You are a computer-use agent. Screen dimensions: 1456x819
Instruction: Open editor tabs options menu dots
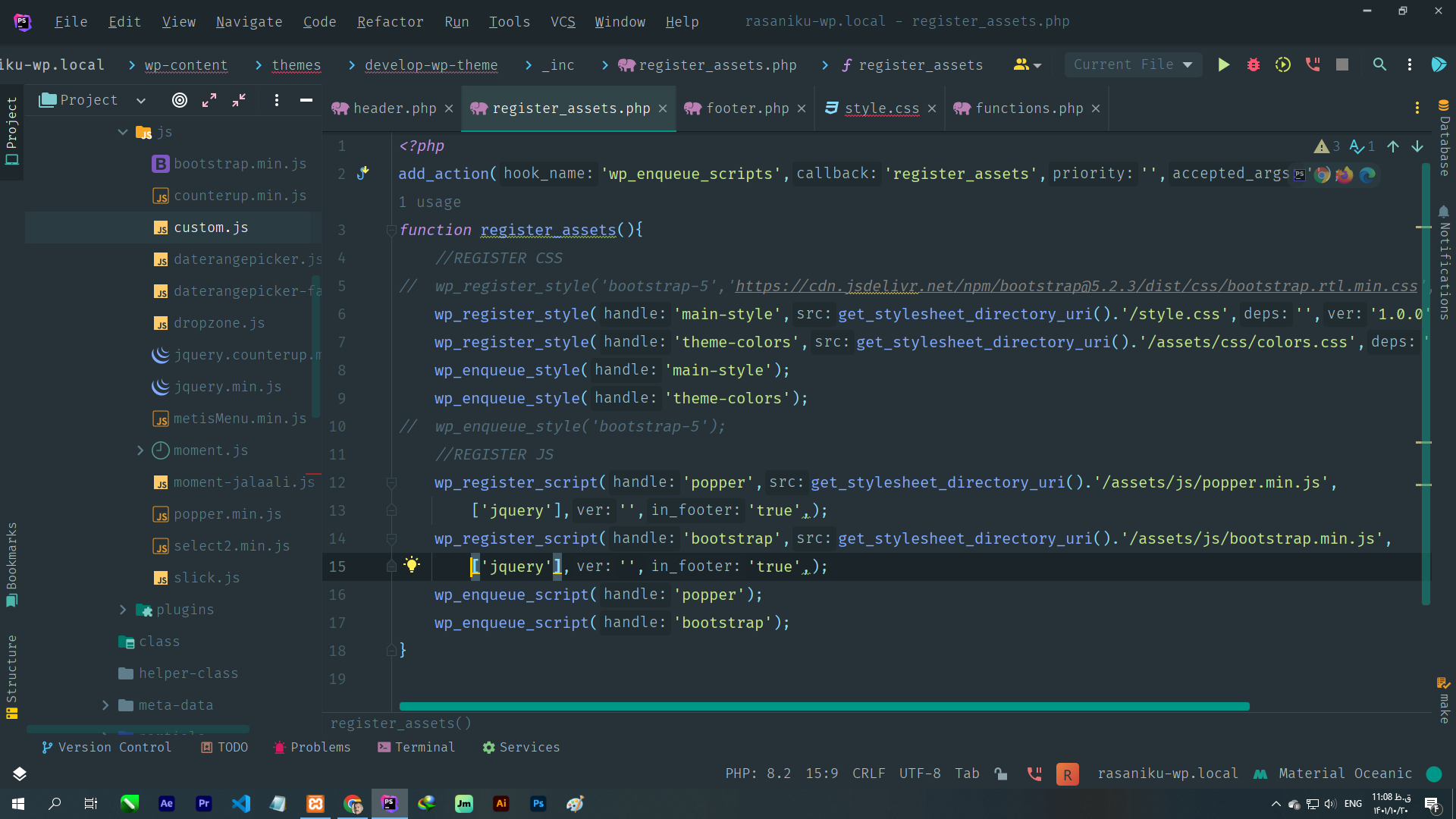1417,108
